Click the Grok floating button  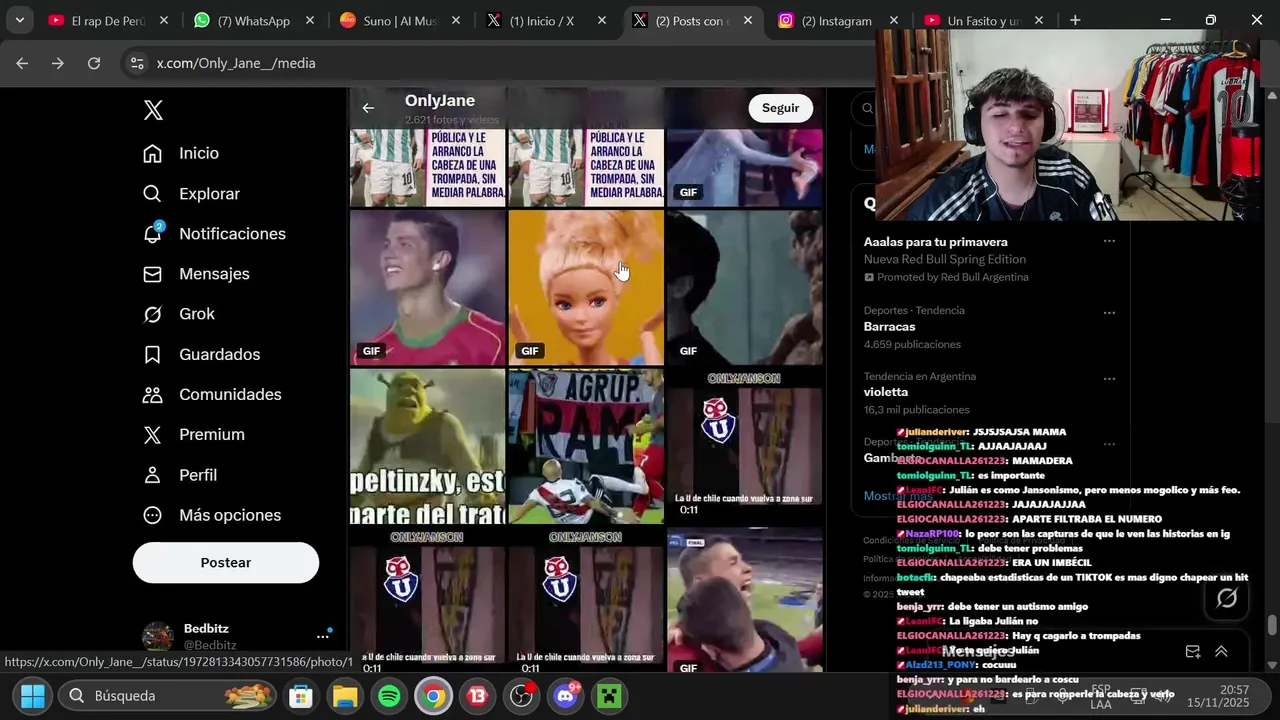pos(1227,598)
